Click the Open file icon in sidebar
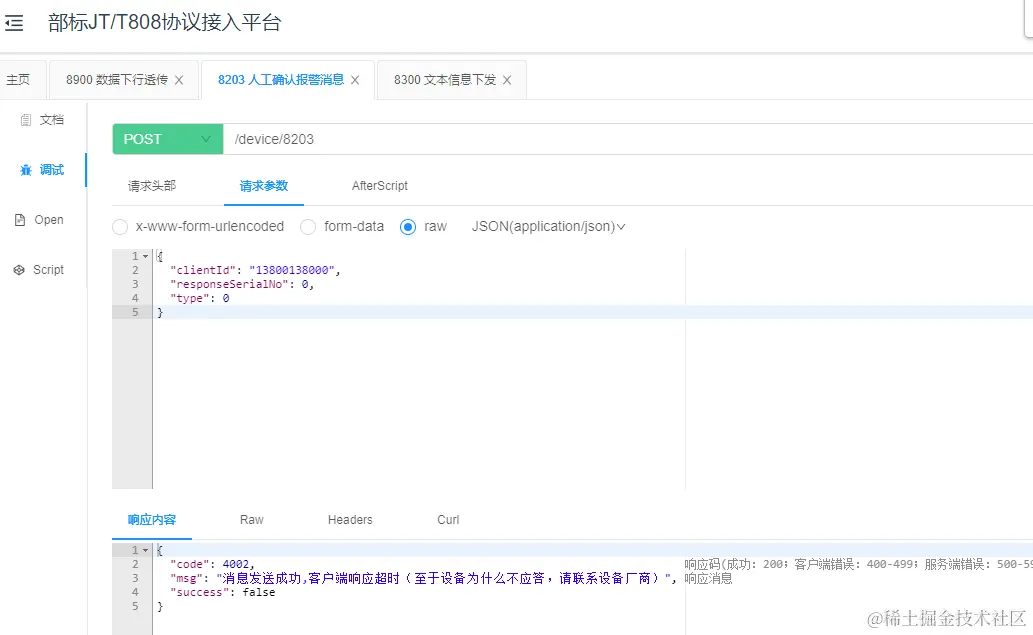Viewport: 1033px width, 635px height. pos(20,220)
